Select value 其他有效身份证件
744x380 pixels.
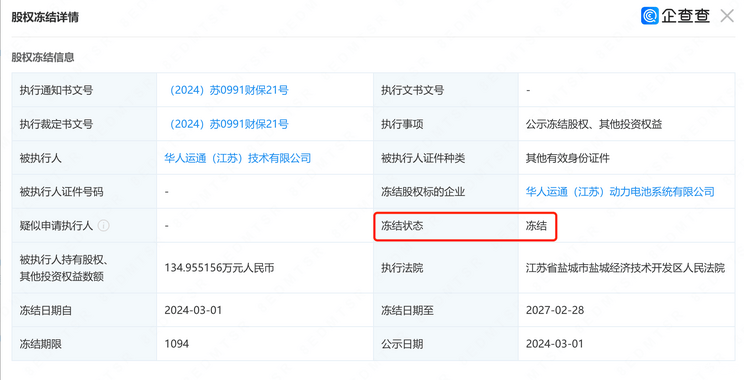tap(567, 158)
